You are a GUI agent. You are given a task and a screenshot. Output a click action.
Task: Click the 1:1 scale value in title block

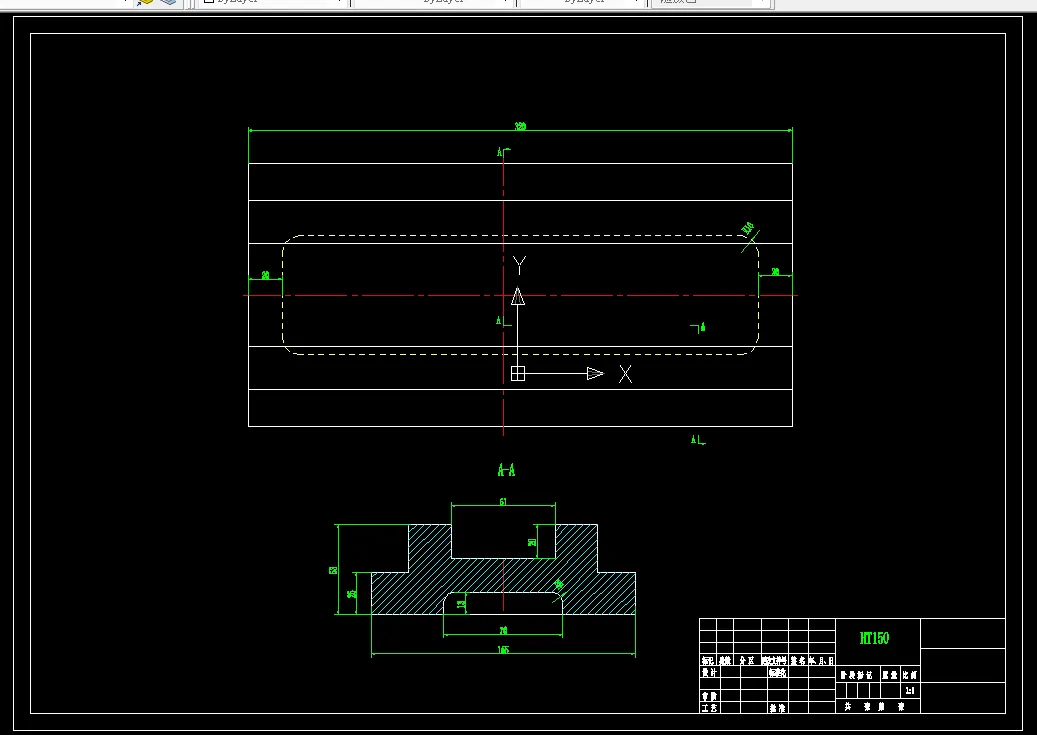(x=910, y=691)
